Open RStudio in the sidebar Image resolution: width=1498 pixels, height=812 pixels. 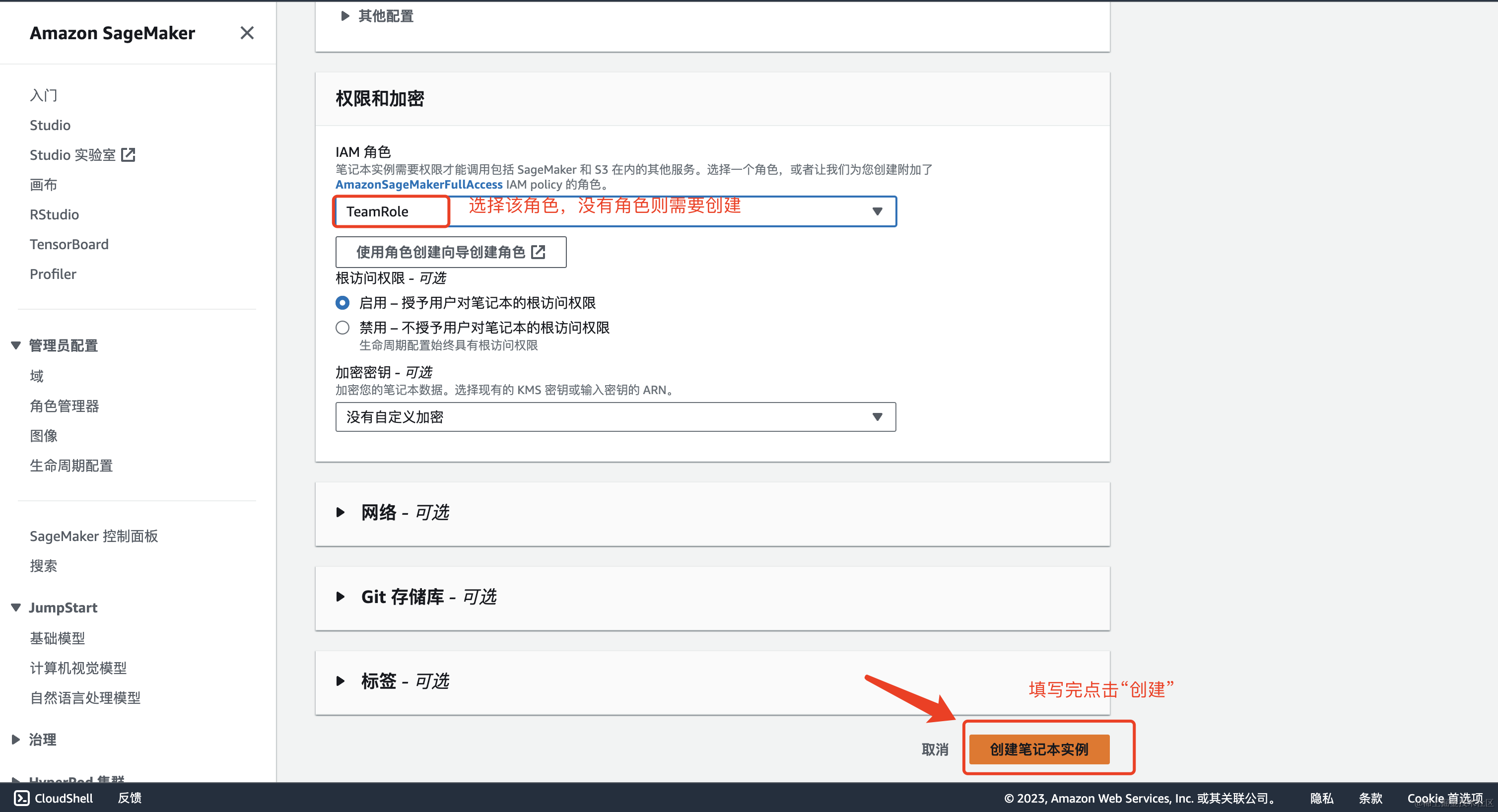54,214
